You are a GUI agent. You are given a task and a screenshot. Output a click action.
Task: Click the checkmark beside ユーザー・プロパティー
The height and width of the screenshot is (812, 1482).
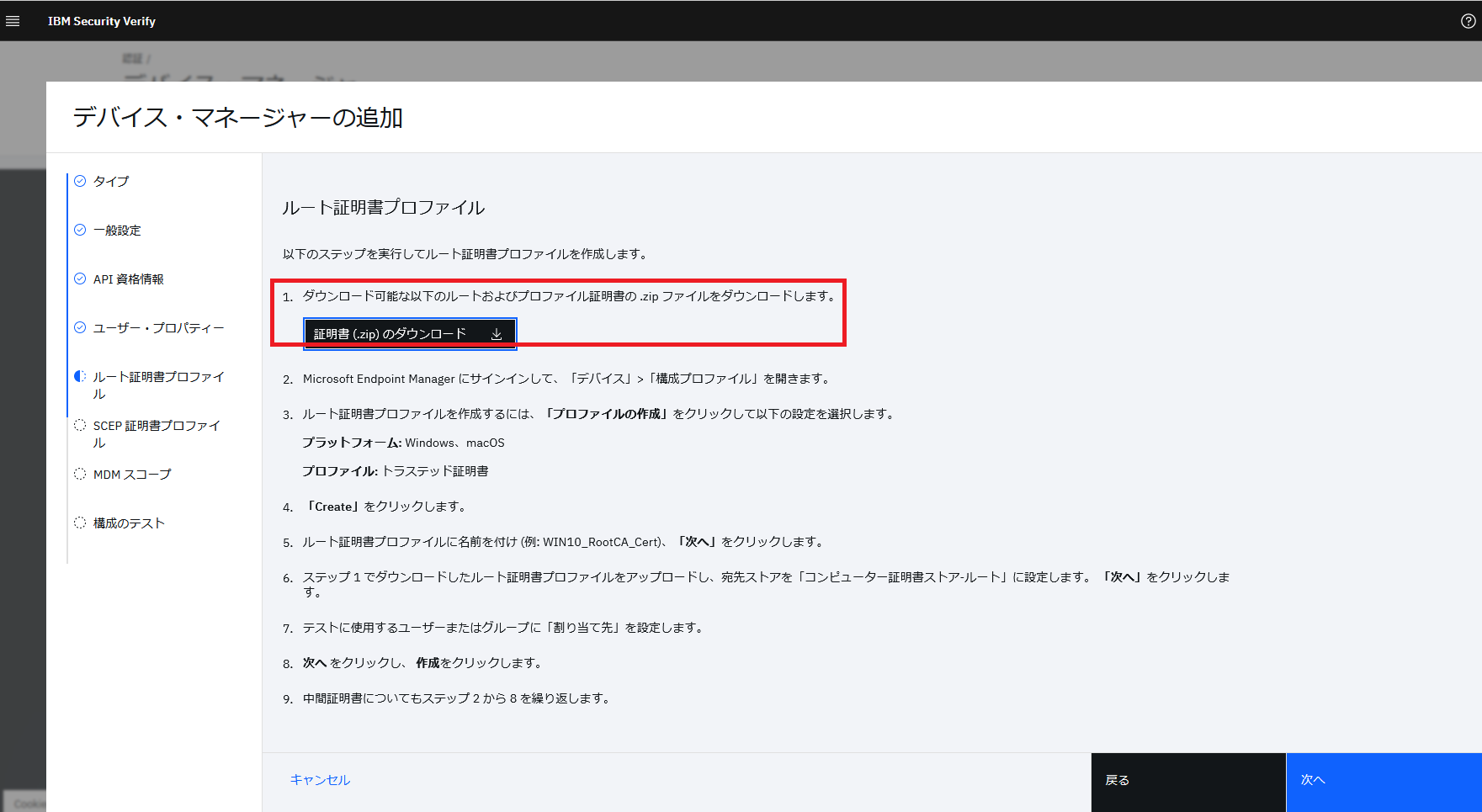click(80, 327)
